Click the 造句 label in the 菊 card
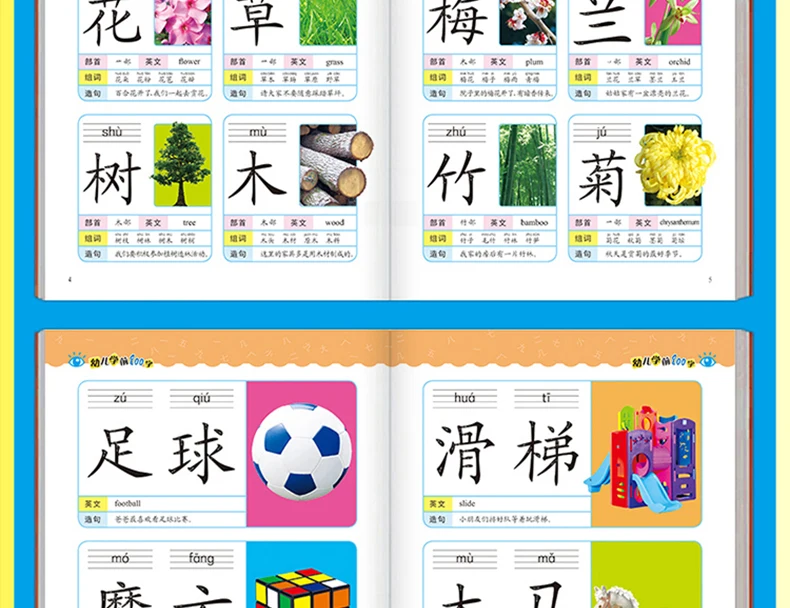The image size is (790, 608). tap(583, 254)
